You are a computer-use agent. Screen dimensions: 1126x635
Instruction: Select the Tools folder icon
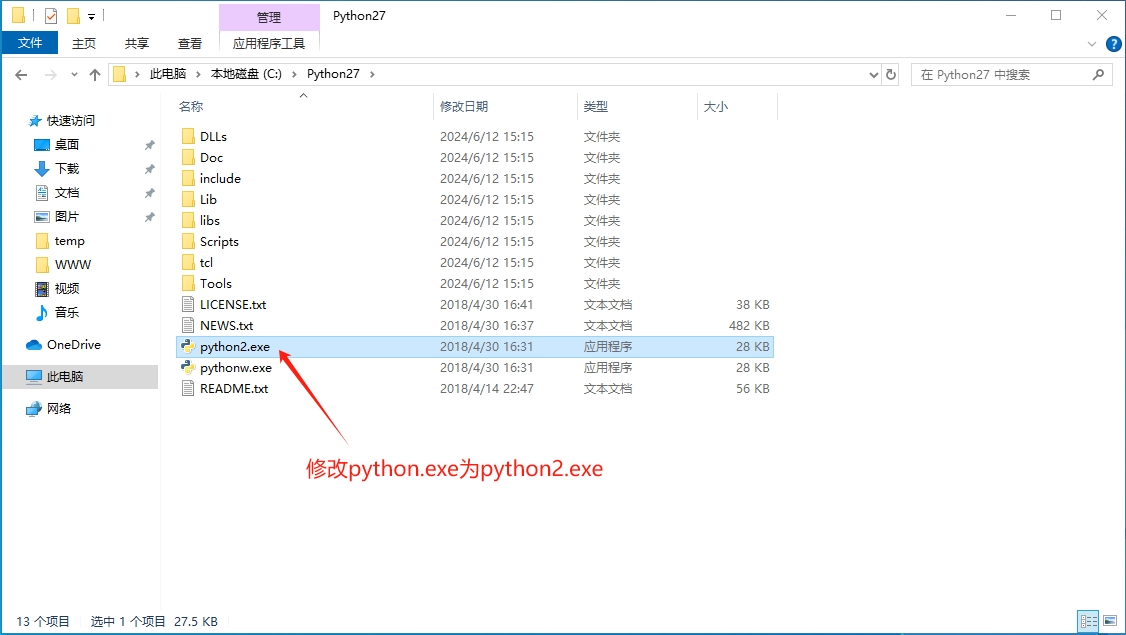click(x=188, y=283)
